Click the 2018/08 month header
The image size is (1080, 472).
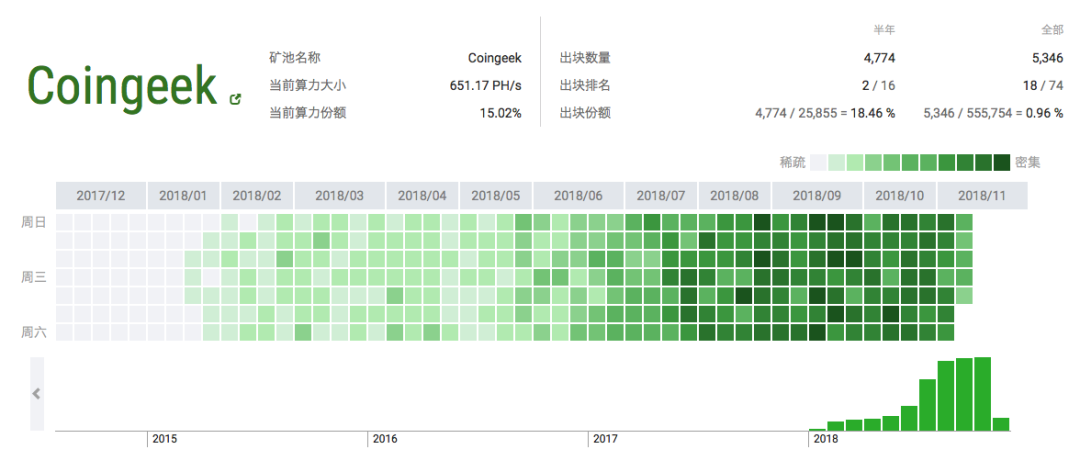click(734, 196)
